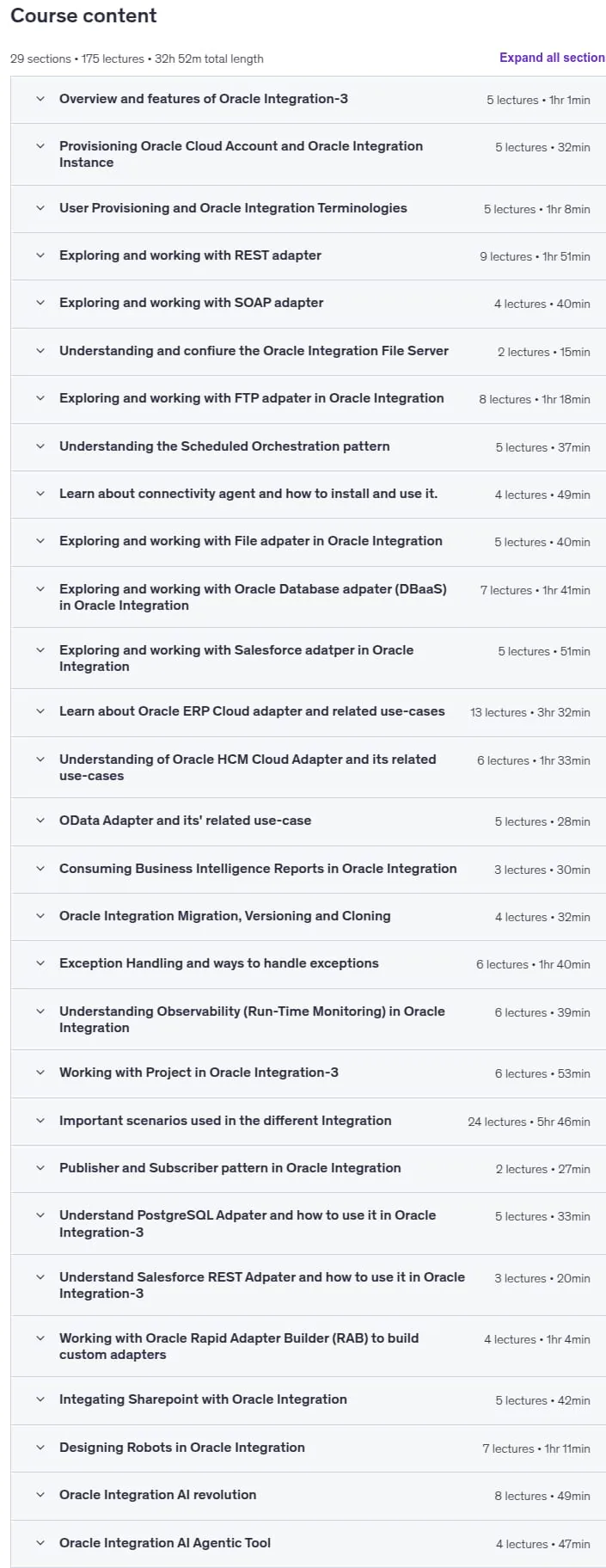Viewport: 606px width, 1568px height.
Task: Open 'OData Adapter and its' related use-case'
Action: [308, 821]
